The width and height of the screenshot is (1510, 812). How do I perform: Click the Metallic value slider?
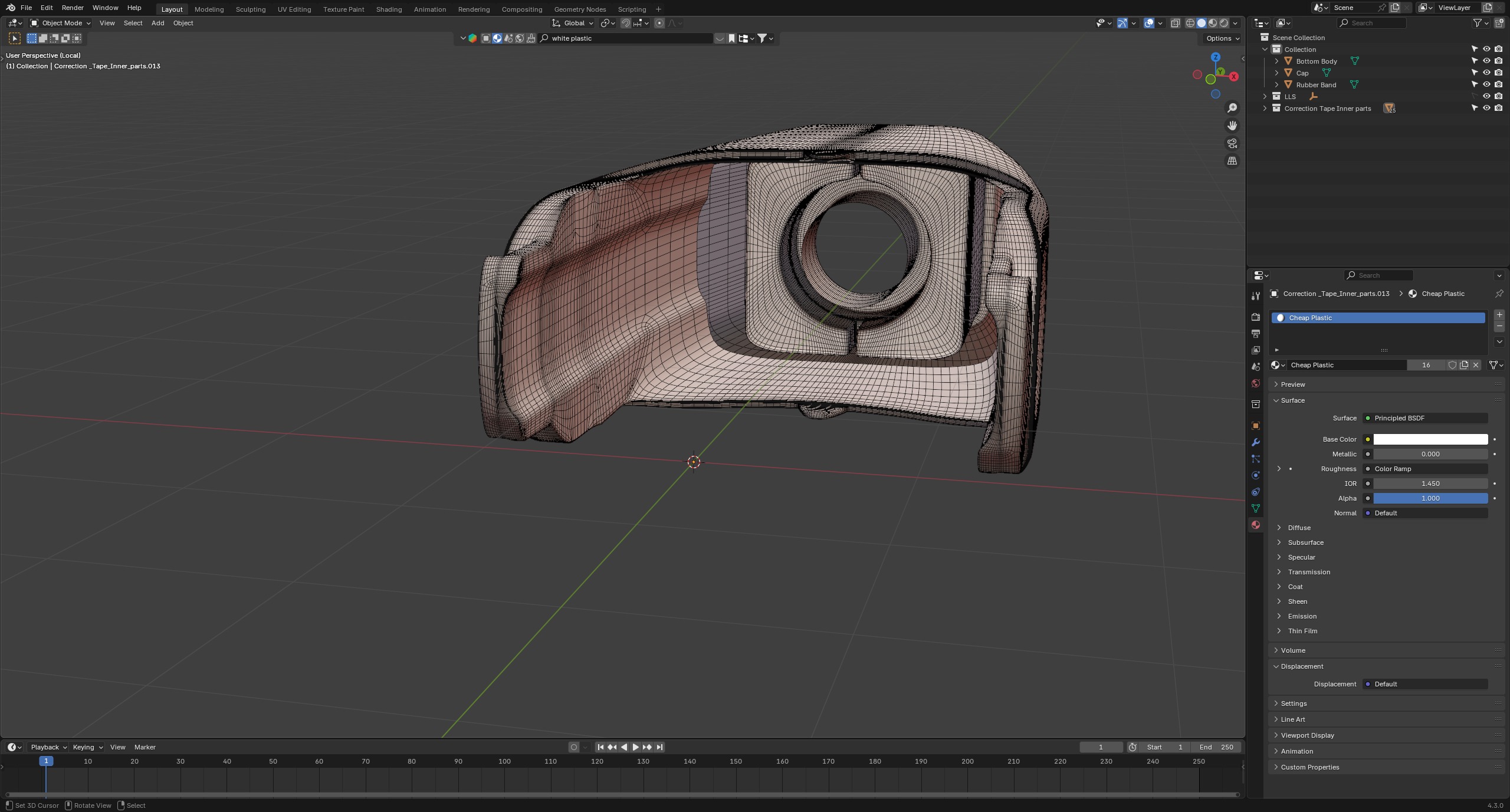(1430, 454)
